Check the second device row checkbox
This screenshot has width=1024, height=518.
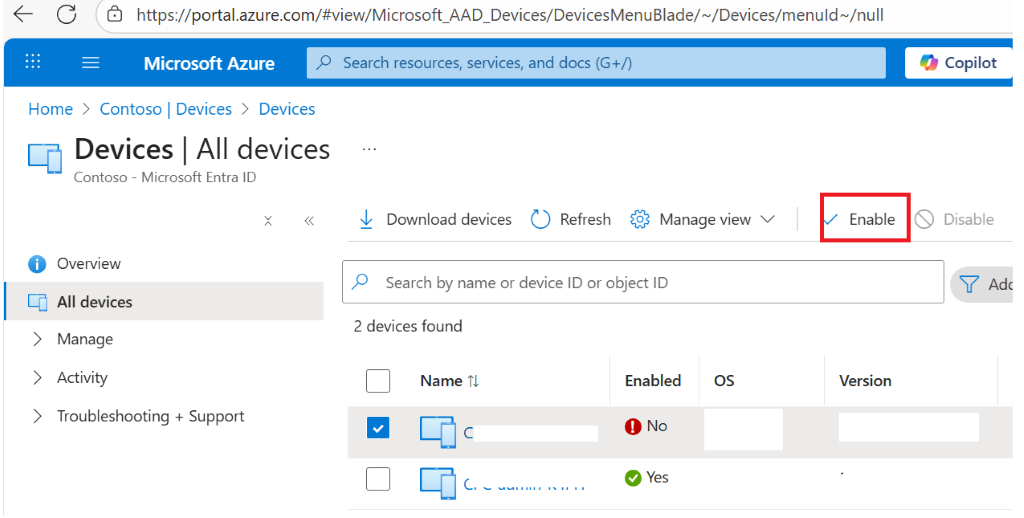(x=378, y=479)
